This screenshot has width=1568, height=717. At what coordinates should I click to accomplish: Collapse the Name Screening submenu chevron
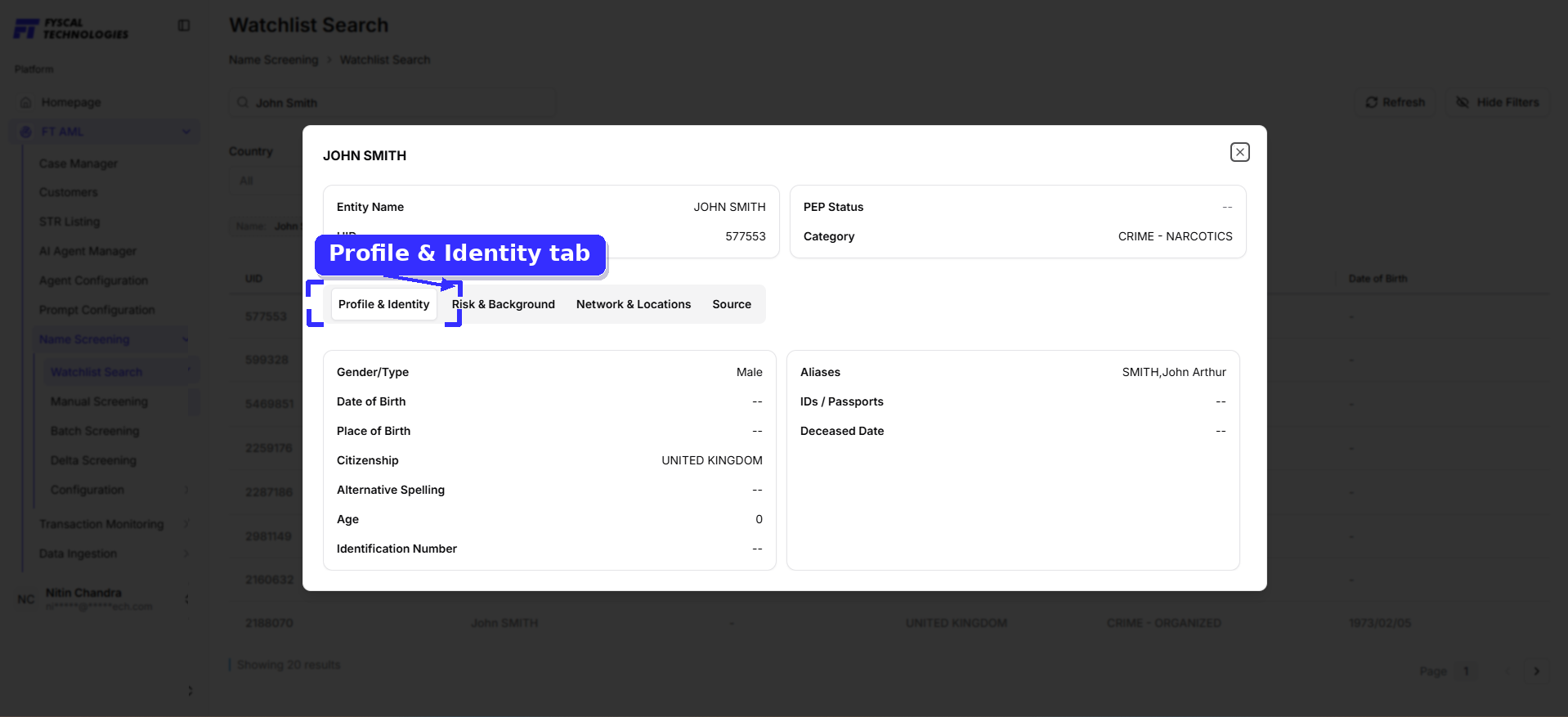186,339
